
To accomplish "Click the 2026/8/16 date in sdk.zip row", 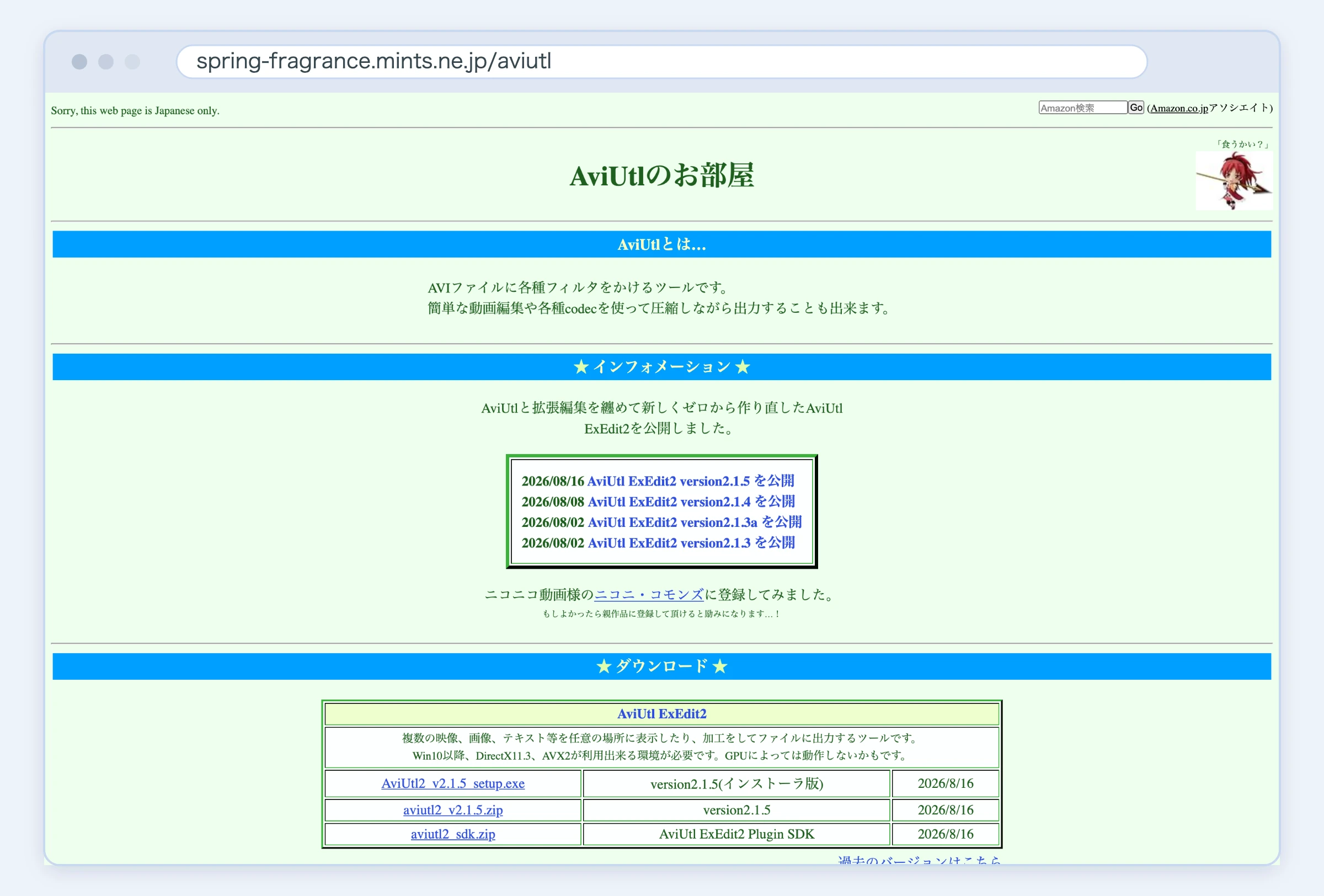I will (945, 834).
